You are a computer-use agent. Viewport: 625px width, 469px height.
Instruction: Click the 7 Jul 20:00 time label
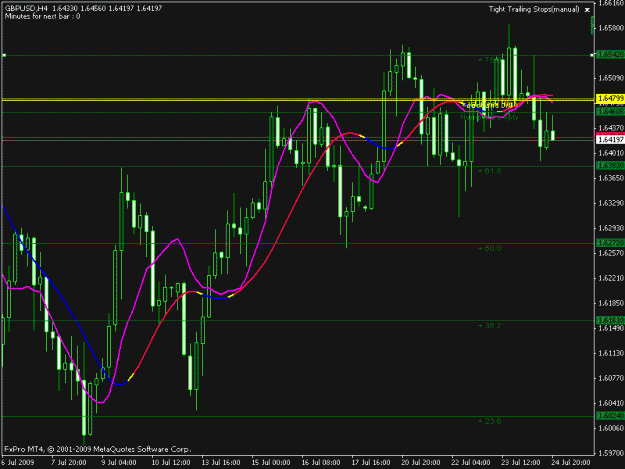(69, 463)
